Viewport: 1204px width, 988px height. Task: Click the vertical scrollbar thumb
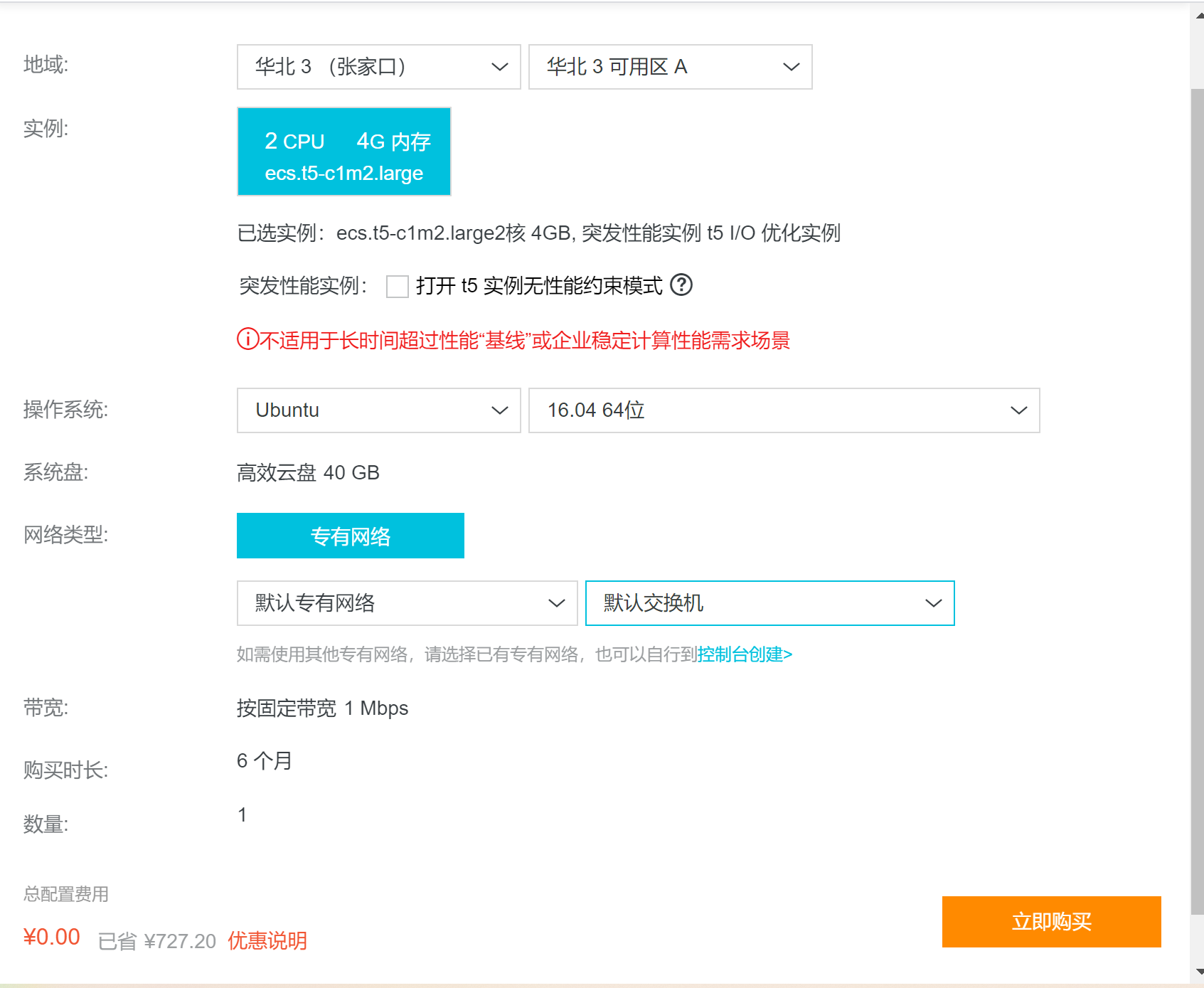(x=1198, y=501)
